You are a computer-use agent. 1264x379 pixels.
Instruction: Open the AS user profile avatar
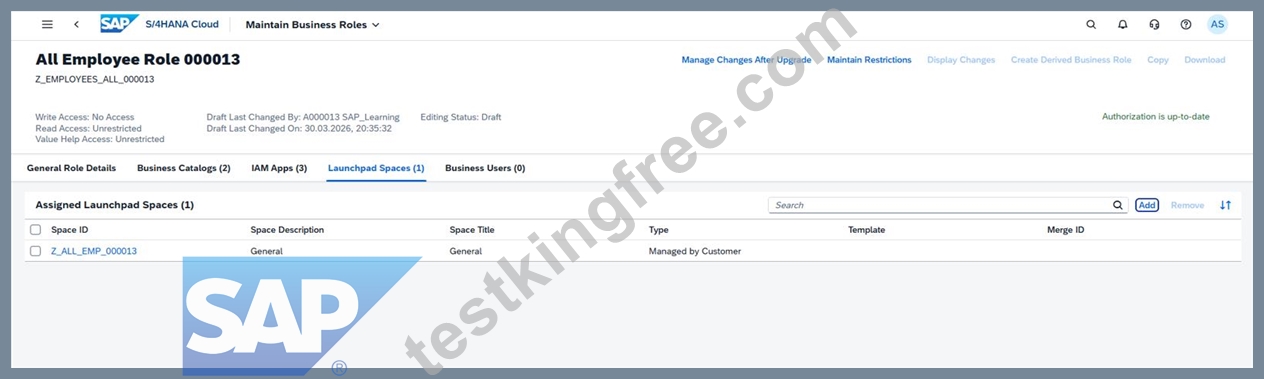[x=1216, y=24]
